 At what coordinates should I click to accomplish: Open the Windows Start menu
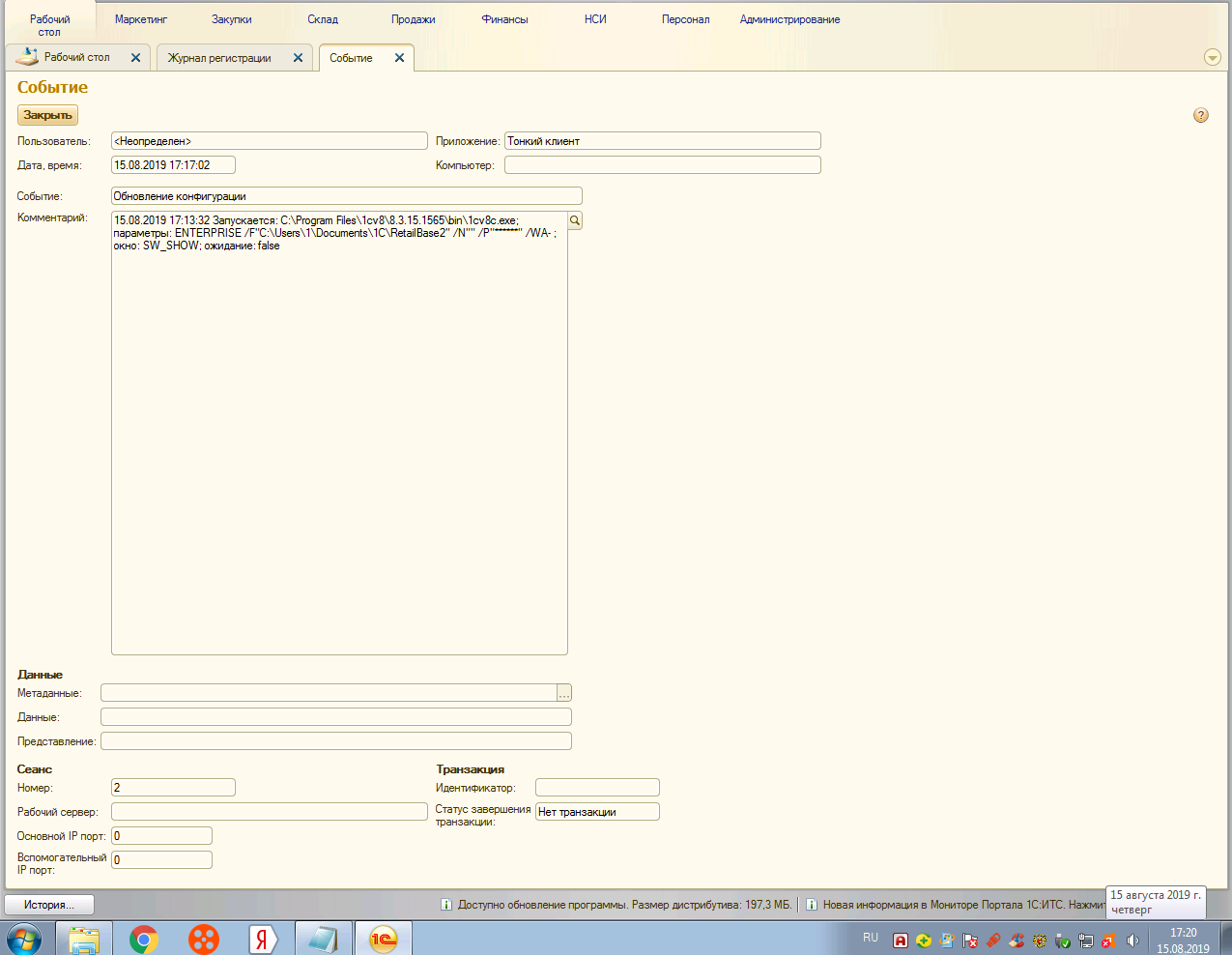pos(24,939)
